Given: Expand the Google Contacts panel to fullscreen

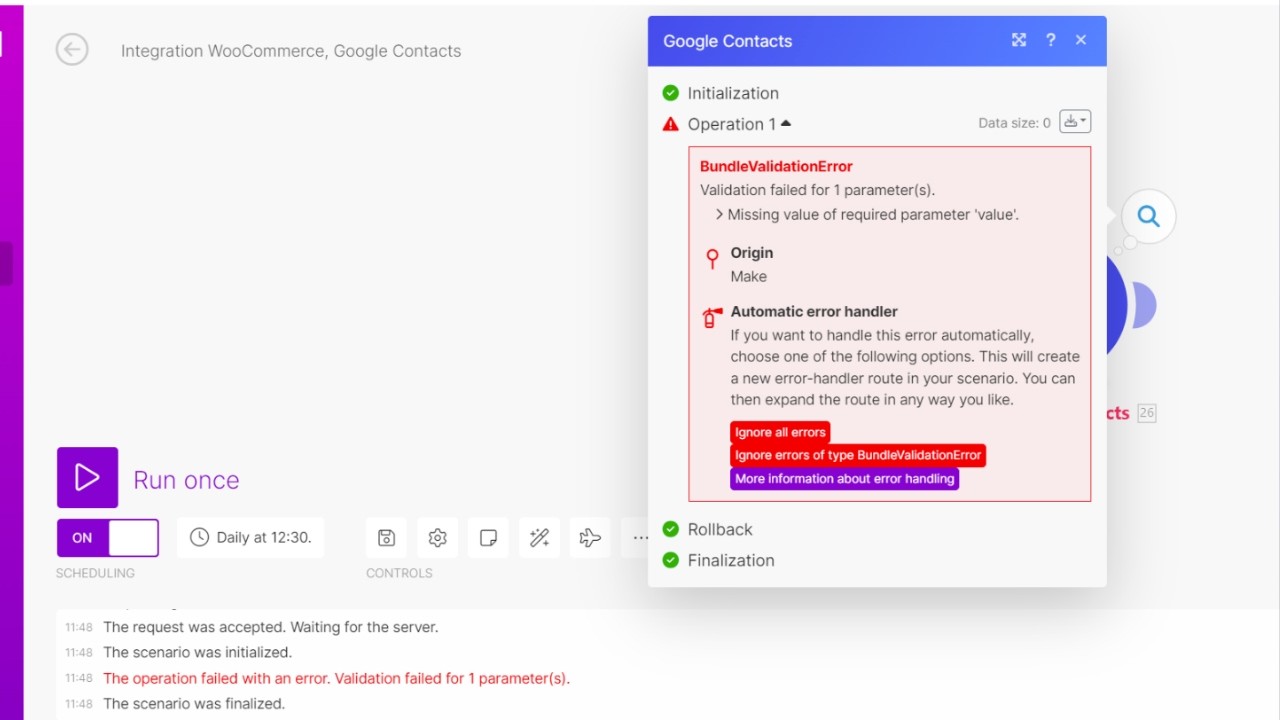Looking at the screenshot, I should [1019, 40].
